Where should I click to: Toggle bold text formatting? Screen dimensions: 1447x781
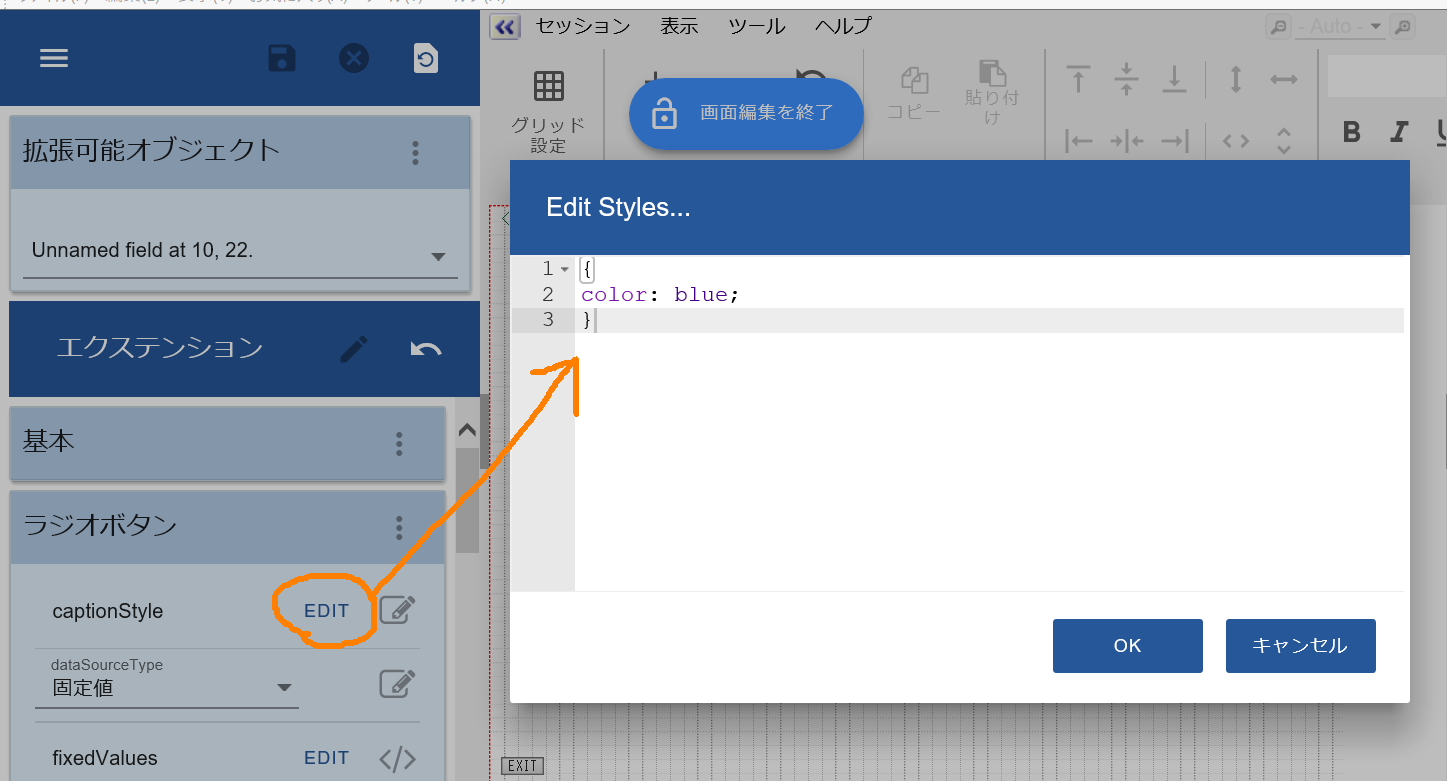(1351, 132)
